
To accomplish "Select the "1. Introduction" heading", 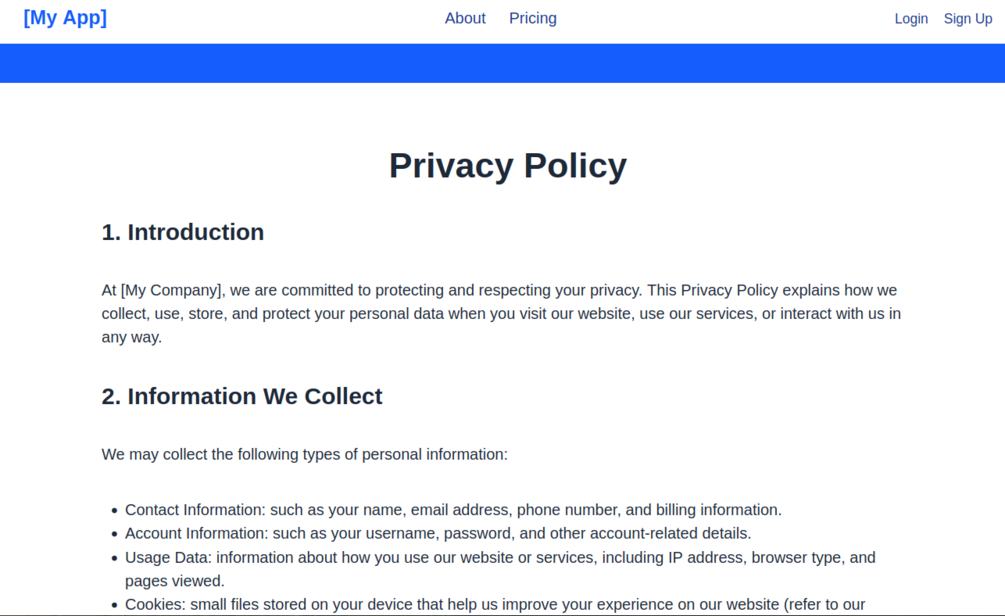I will click(183, 232).
